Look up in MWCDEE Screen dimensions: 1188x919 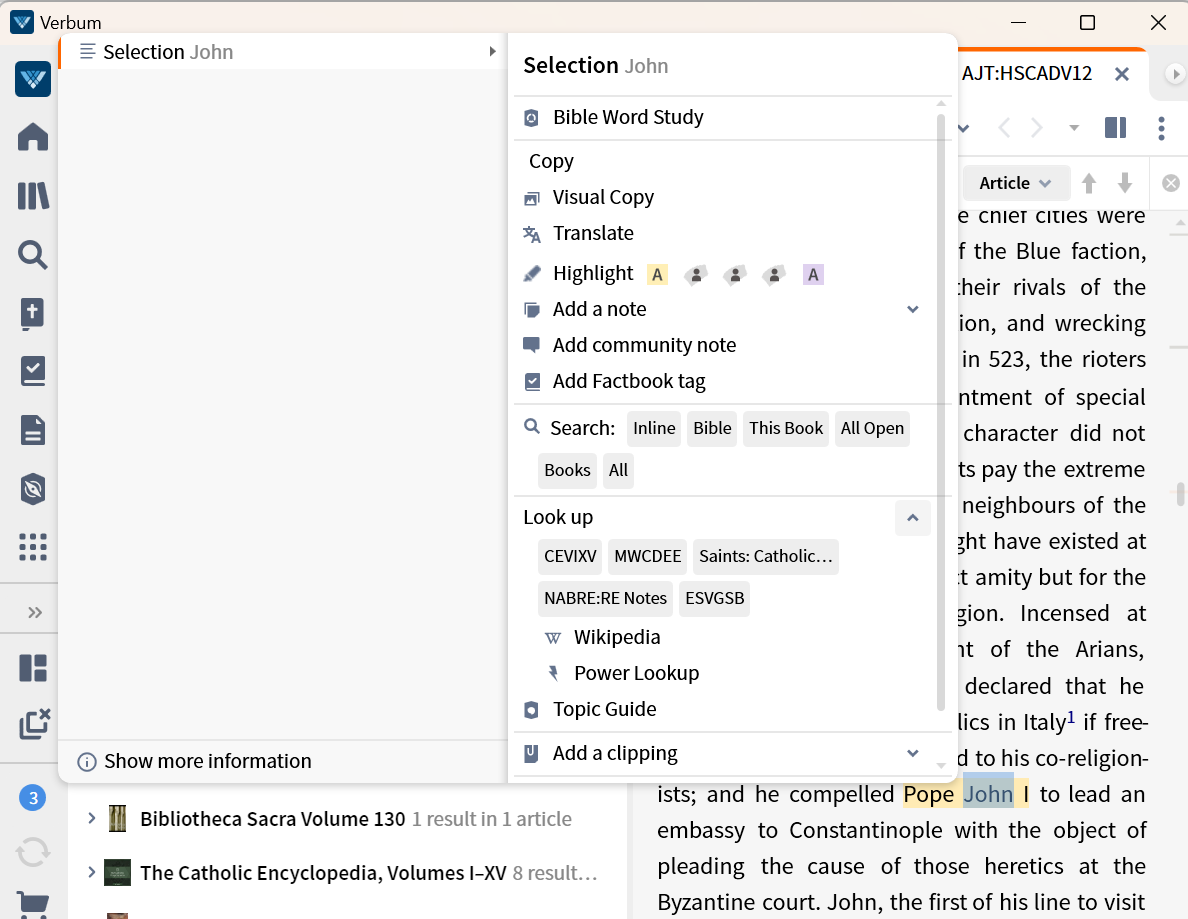pos(648,557)
